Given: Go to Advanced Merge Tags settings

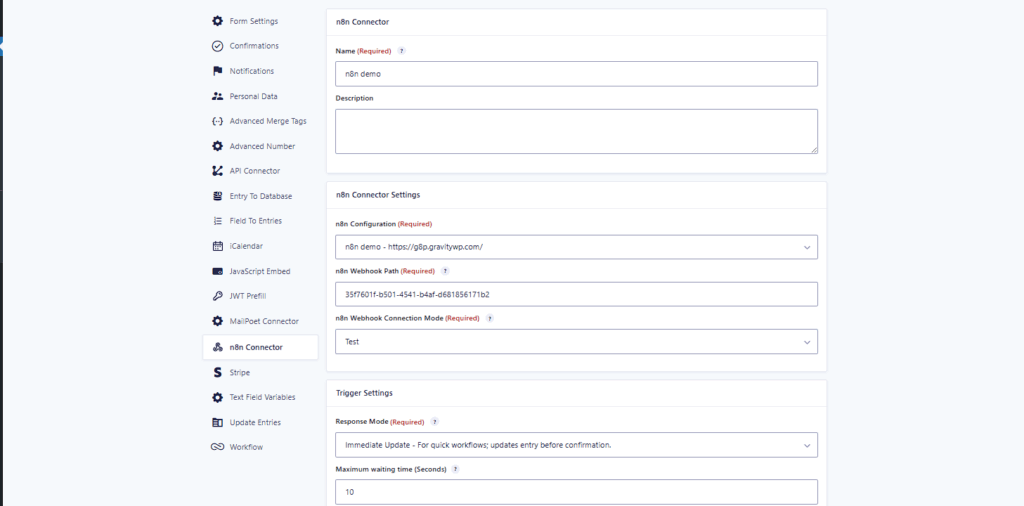Looking at the screenshot, I should click(267, 121).
